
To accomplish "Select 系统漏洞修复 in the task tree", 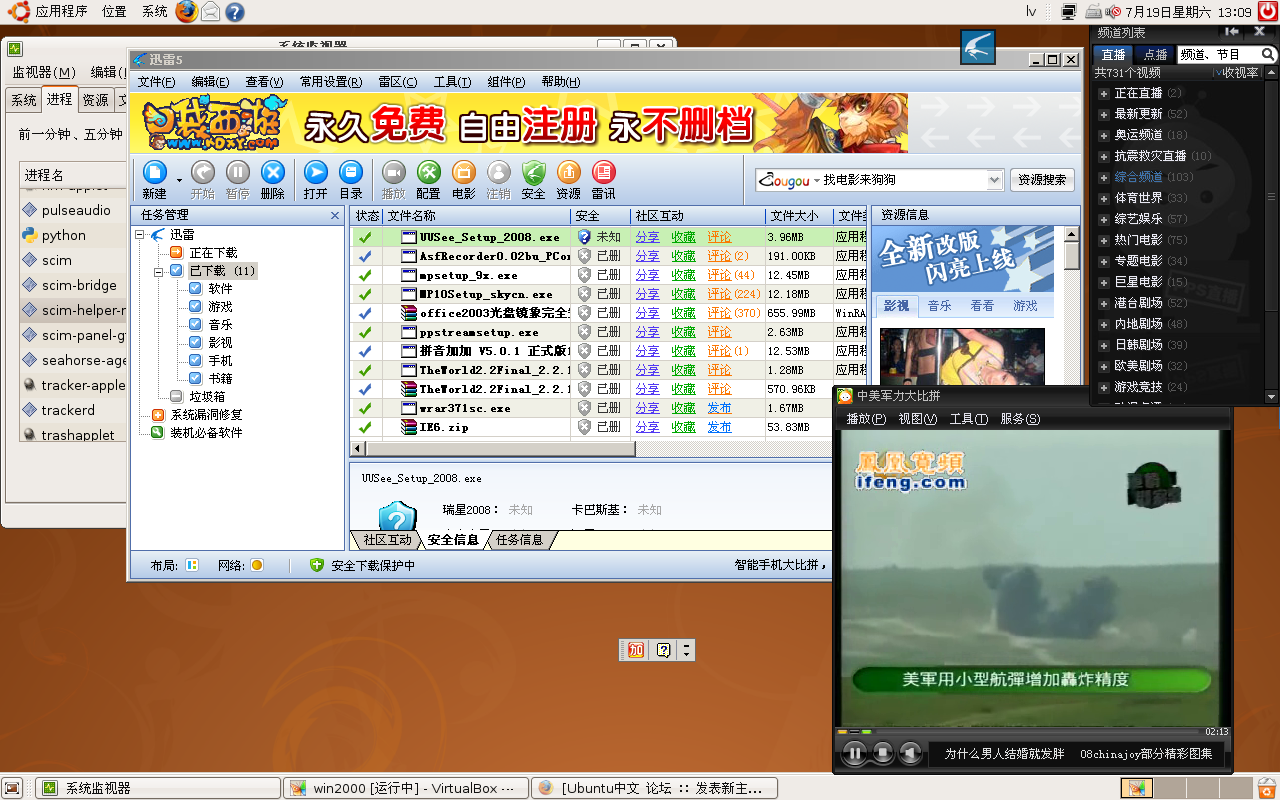I will [205, 415].
